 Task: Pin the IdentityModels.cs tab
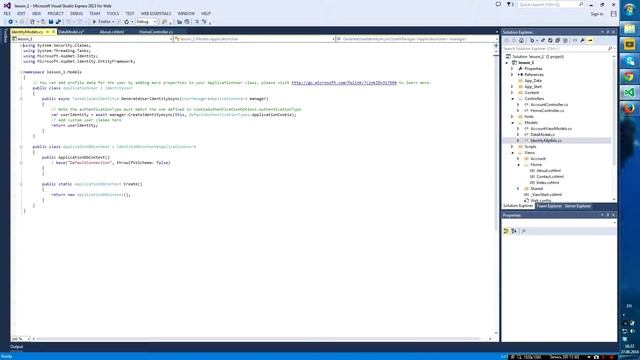pos(47,32)
